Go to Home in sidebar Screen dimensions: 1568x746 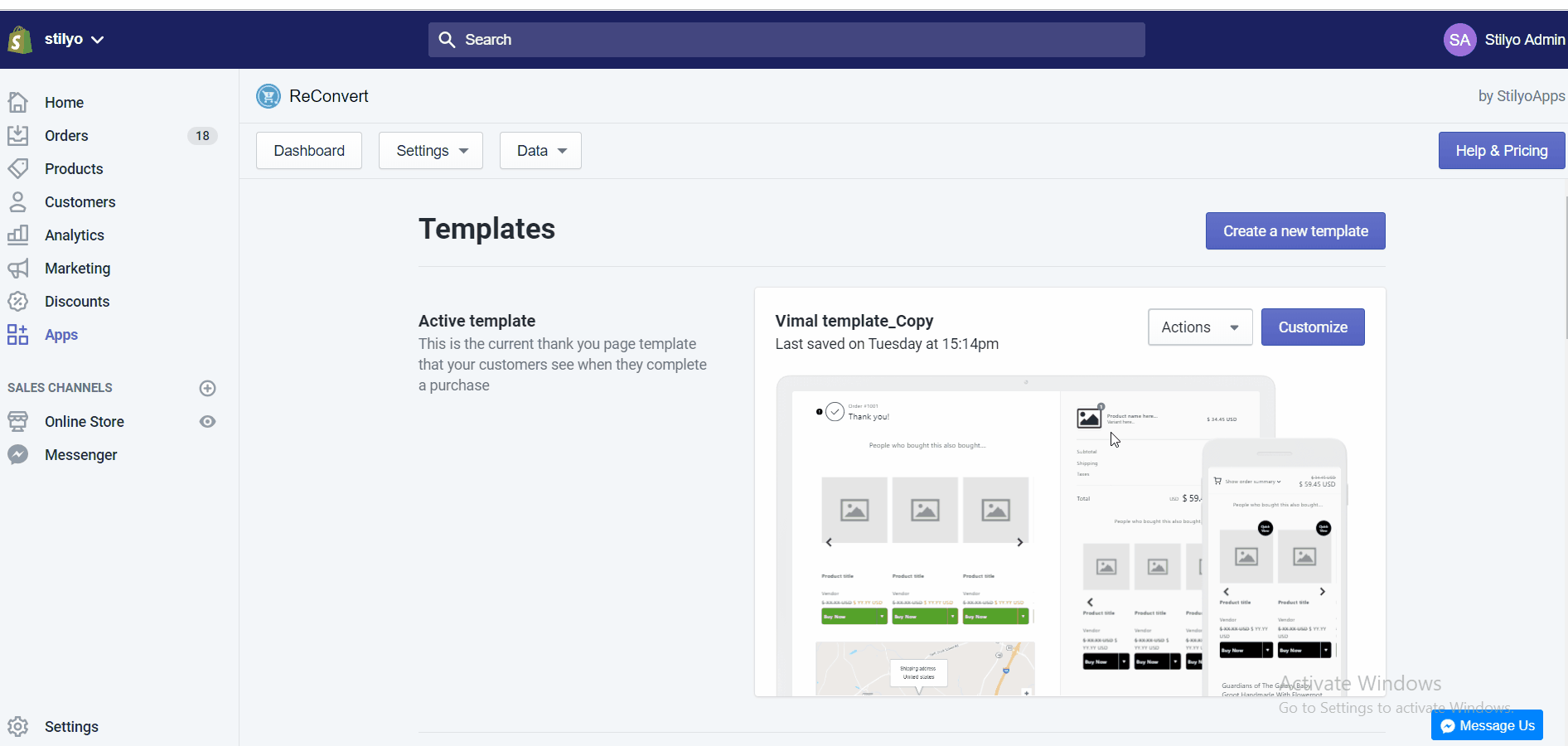click(x=64, y=103)
